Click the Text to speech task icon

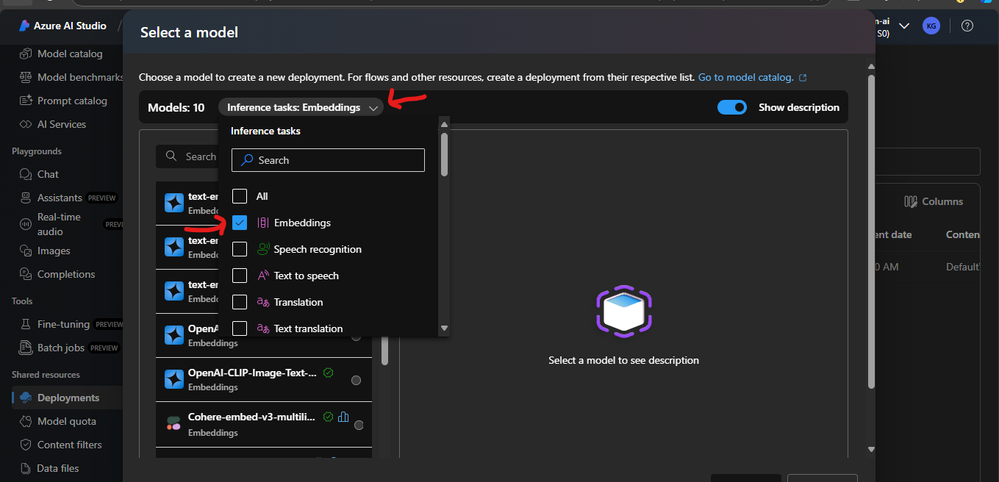(262, 276)
